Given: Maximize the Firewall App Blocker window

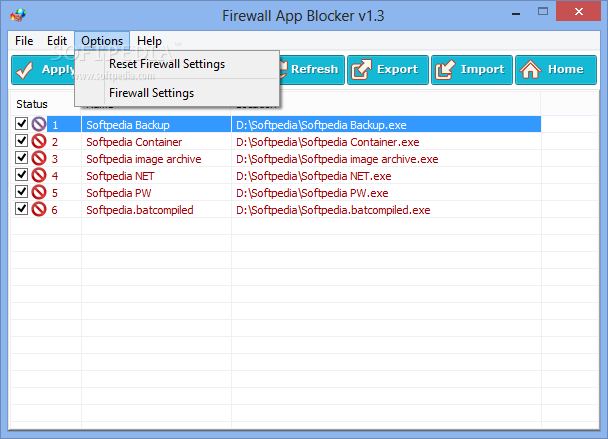Looking at the screenshot, I should (x=543, y=12).
